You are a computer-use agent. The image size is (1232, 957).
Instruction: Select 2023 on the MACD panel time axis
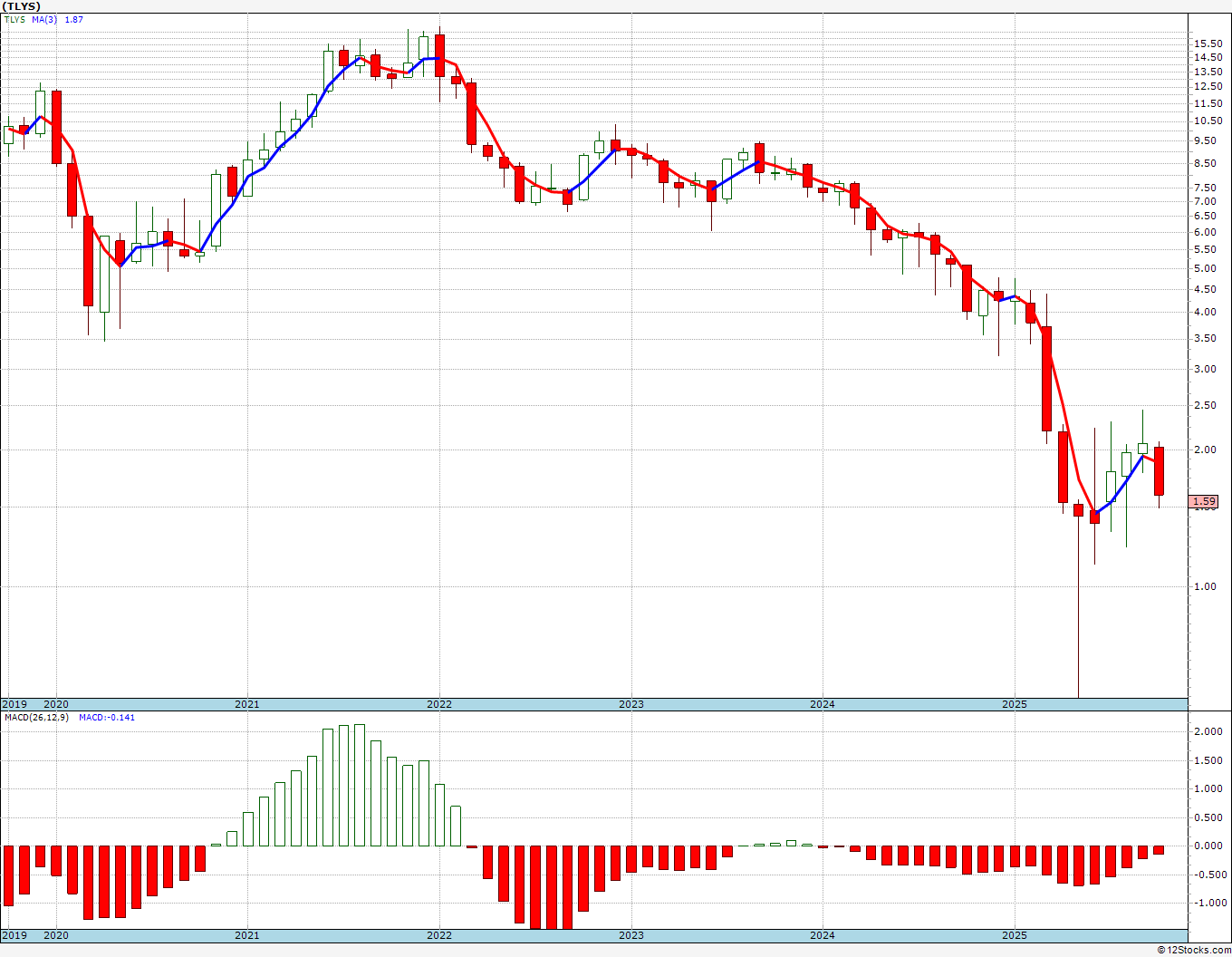pos(631,935)
